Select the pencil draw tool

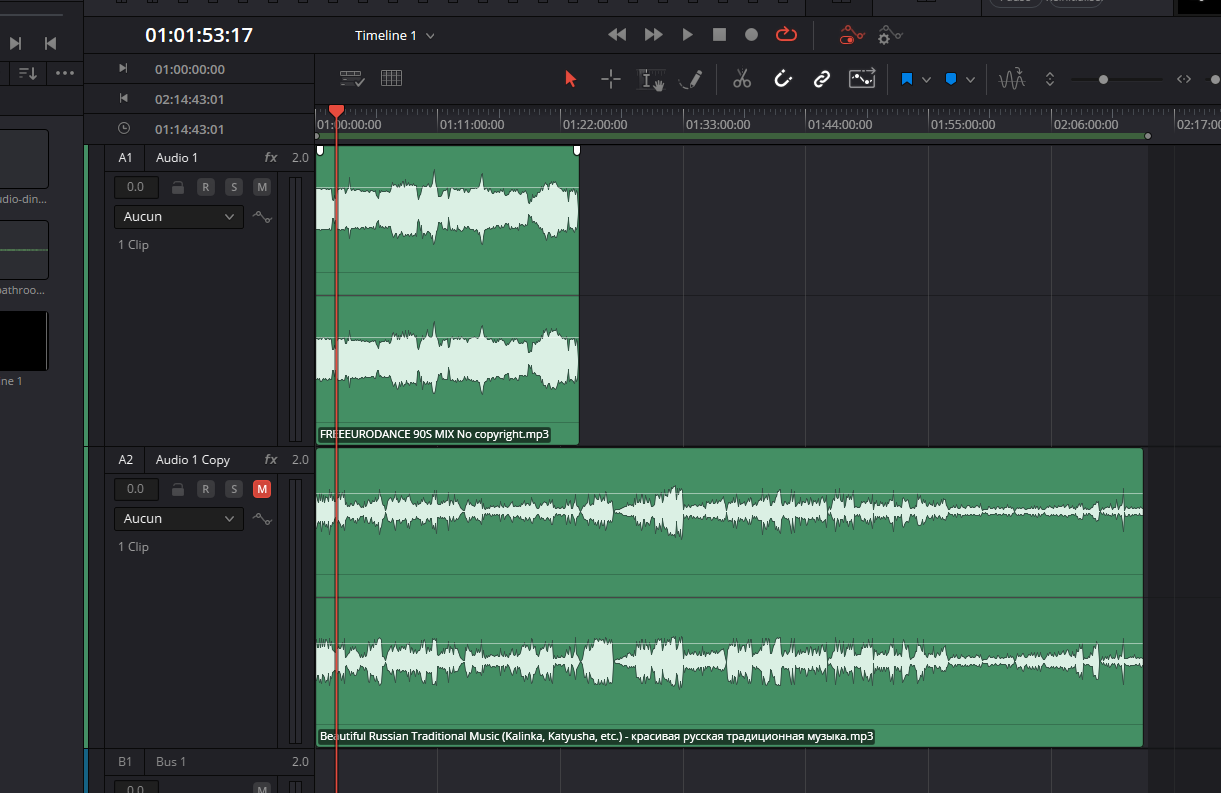click(x=690, y=79)
